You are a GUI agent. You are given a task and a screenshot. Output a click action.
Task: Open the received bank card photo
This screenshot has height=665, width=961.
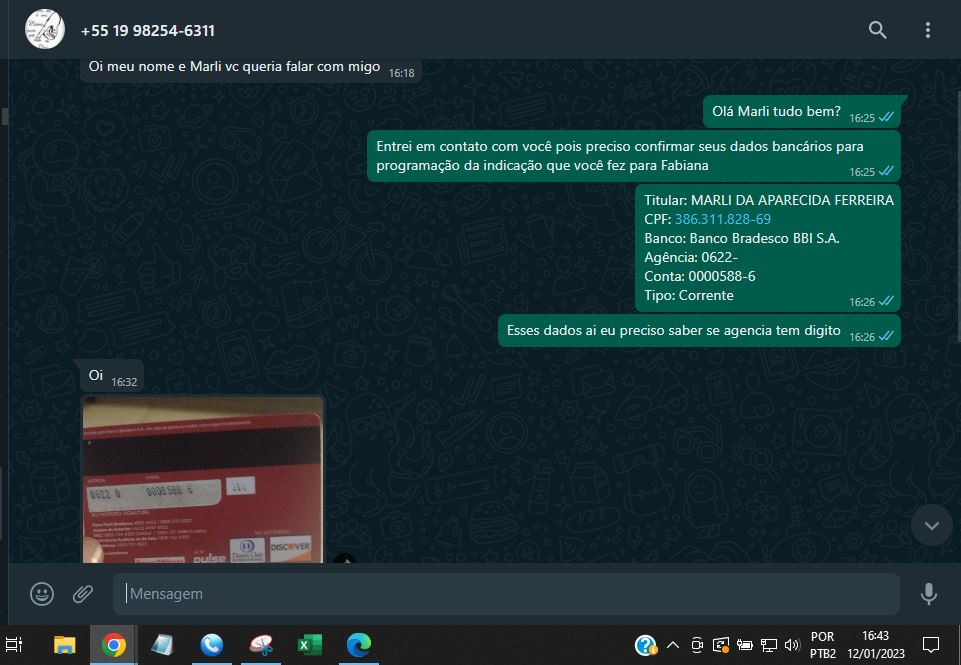(202, 480)
